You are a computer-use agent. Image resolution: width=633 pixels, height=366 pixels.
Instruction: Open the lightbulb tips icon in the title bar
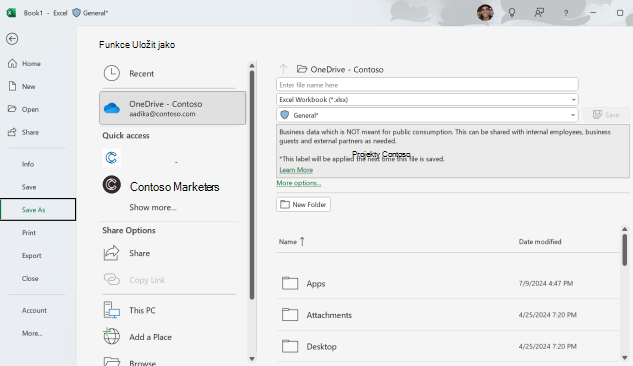point(512,13)
